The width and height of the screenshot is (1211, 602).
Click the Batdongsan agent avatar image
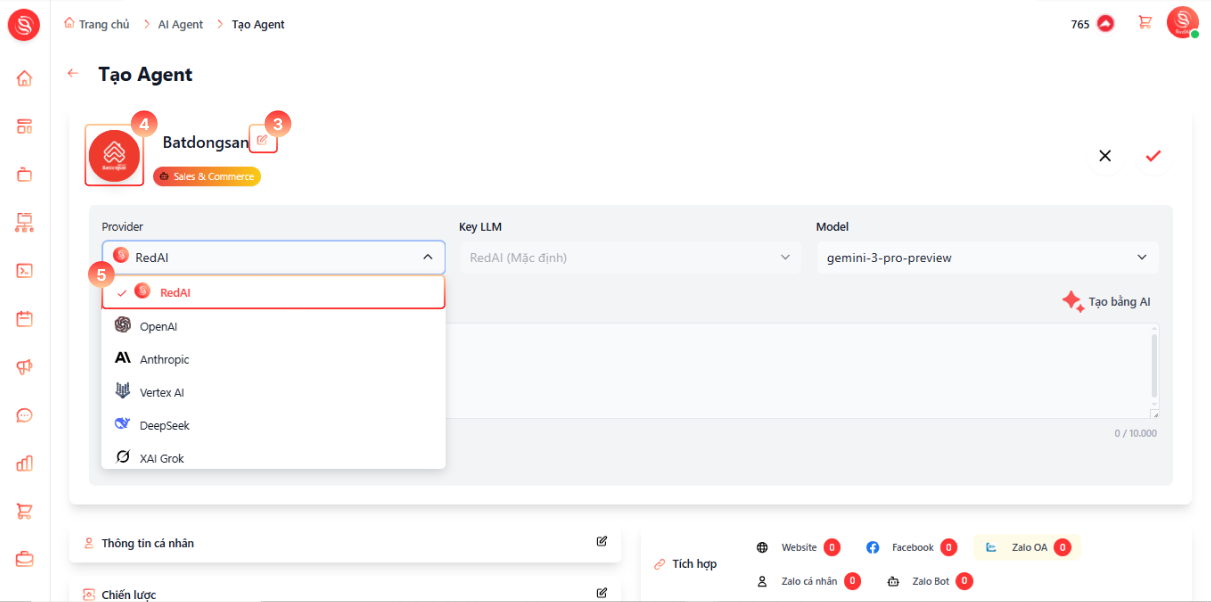tap(114, 155)
